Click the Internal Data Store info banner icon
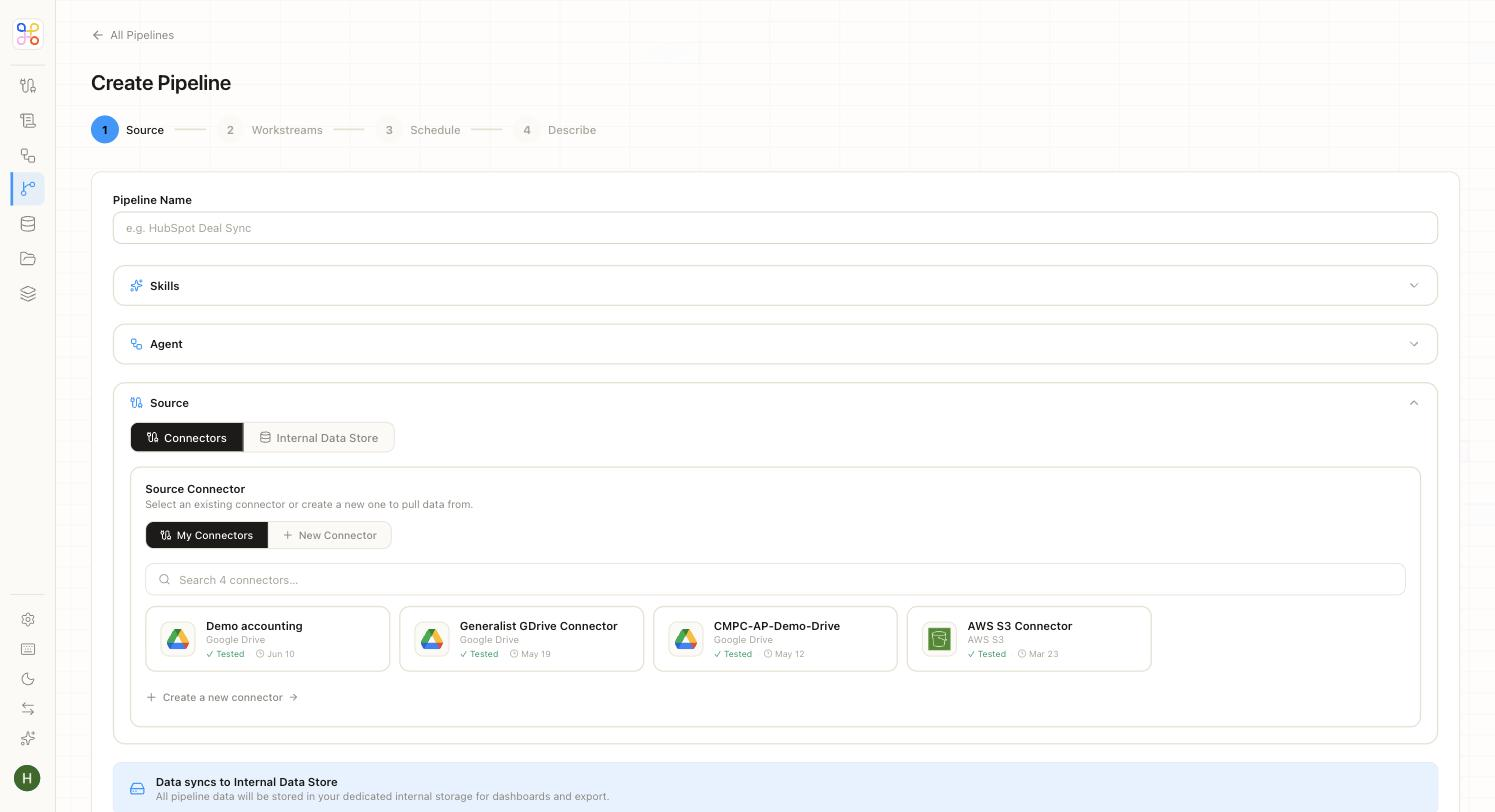This screenshot has height=812, width=1495. click(137, 789)
